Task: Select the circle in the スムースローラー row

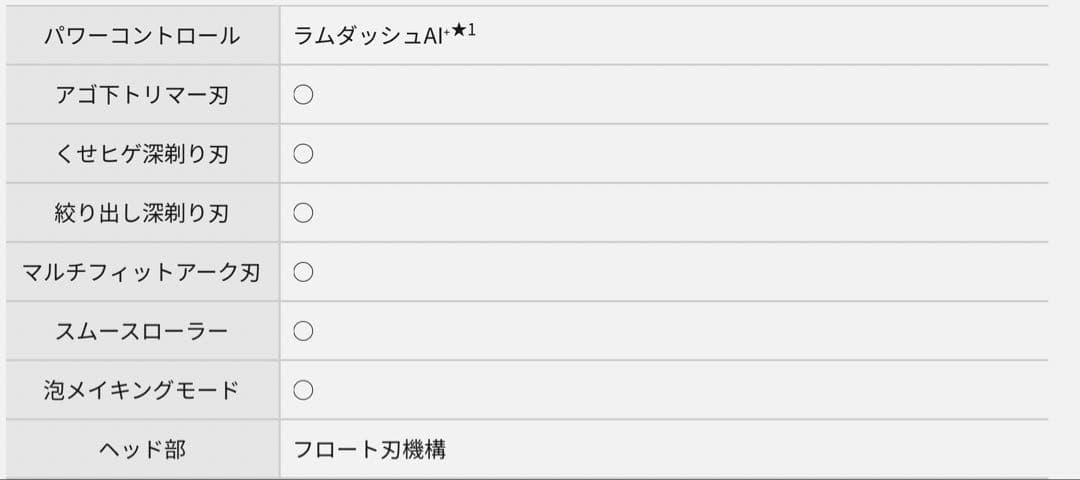Action: [303, 331]
